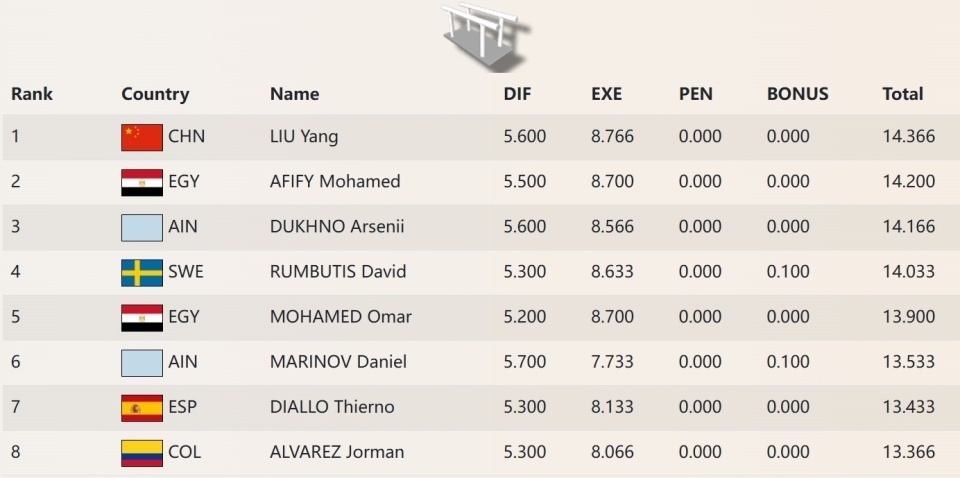
Task: Click ALVAREZ Jorman's name
Action: 337,452
